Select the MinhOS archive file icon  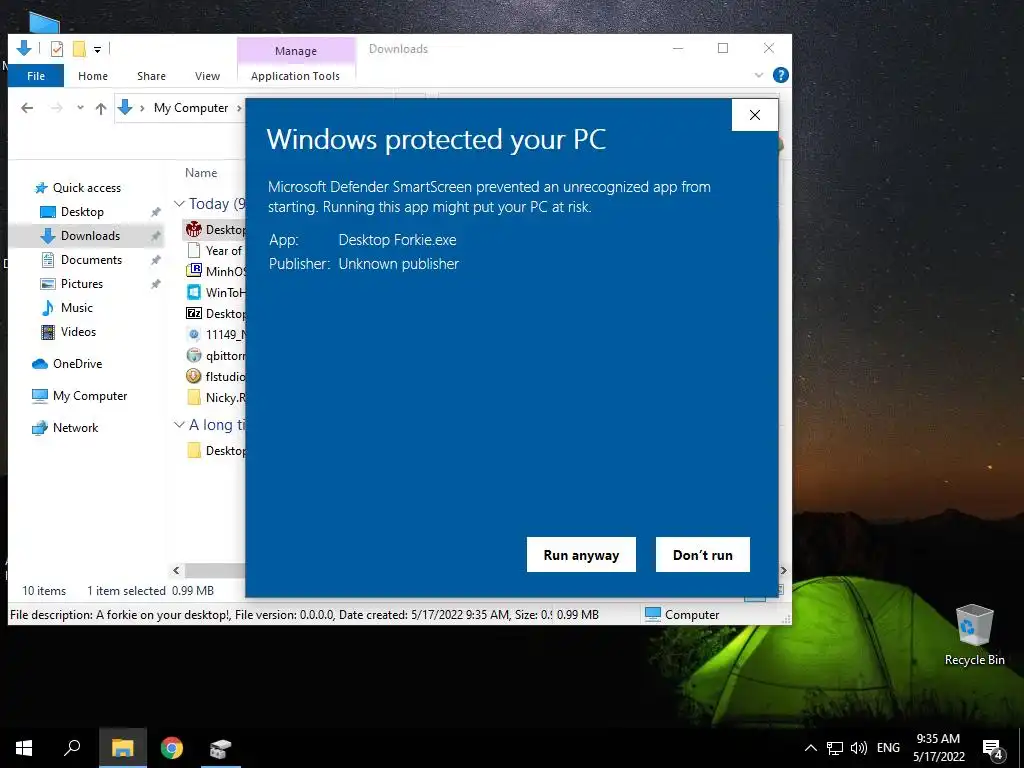194,271
